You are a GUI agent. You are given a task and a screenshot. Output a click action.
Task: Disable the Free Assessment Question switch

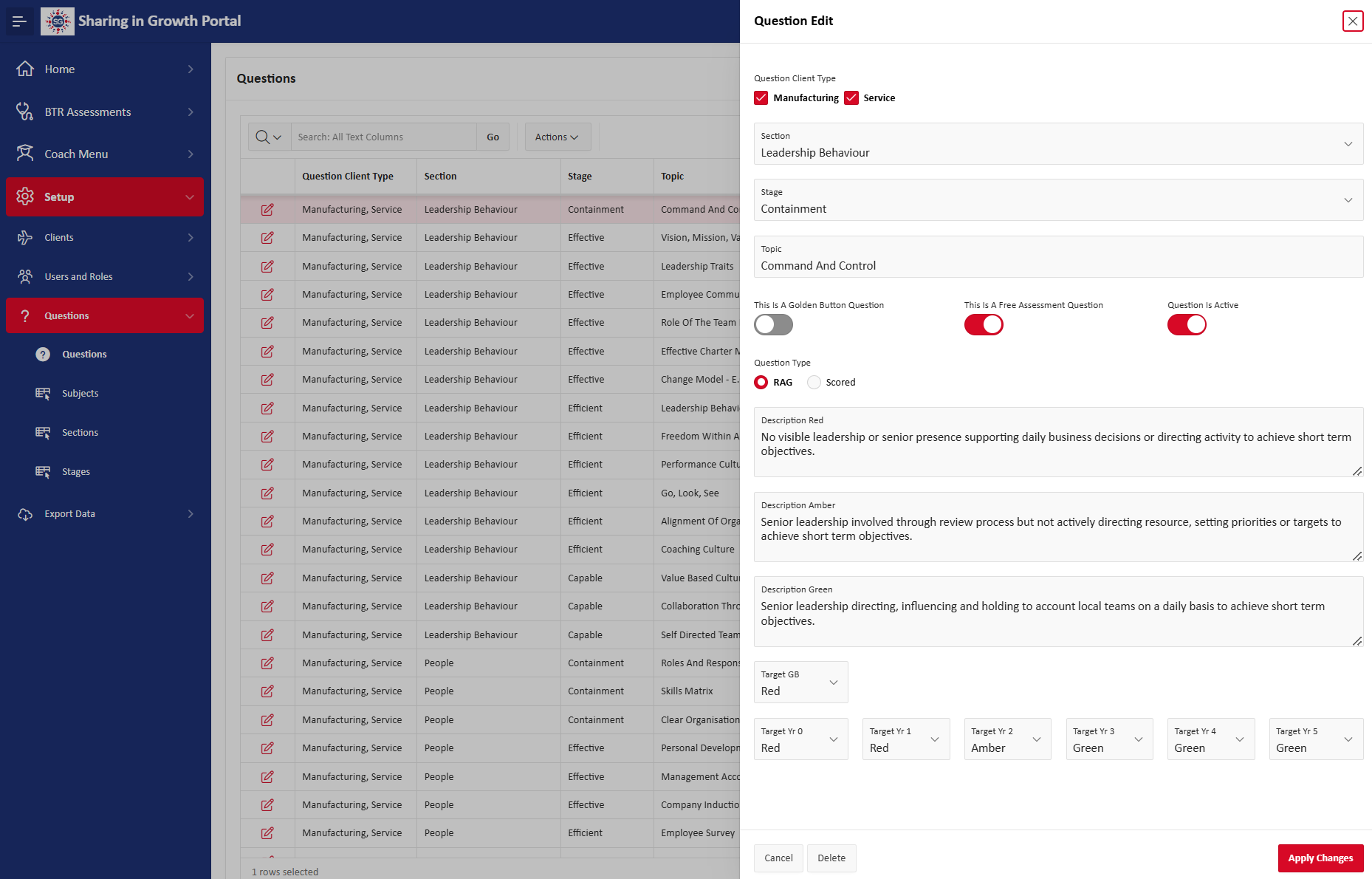[984, 325]
